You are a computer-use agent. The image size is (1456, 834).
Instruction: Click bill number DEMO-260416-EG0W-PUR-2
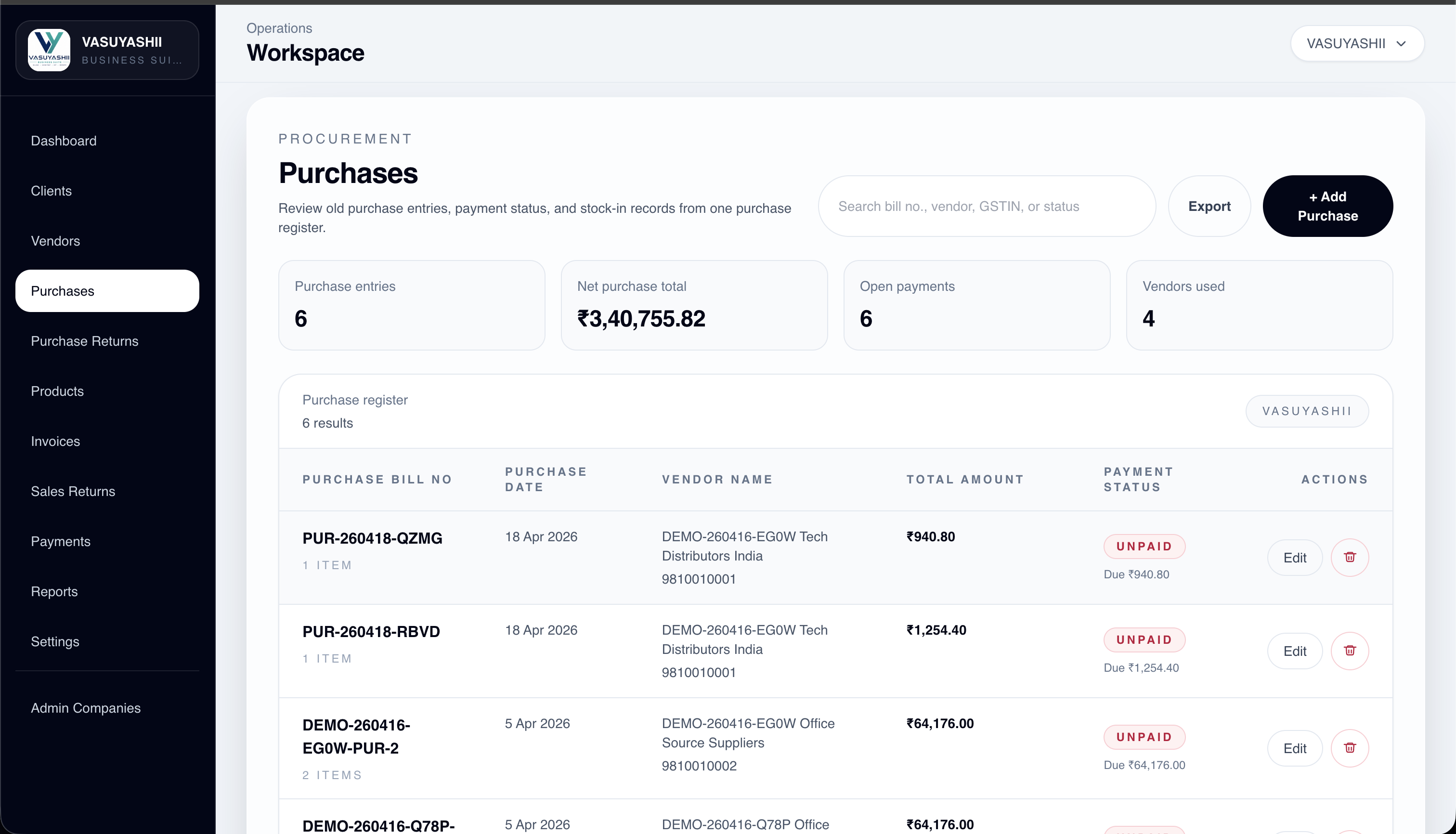(356, 737)
